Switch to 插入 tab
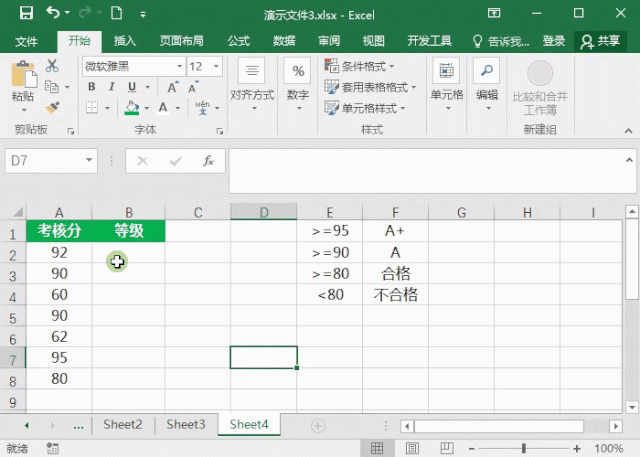The image size is (640, 457). (124, 41)
